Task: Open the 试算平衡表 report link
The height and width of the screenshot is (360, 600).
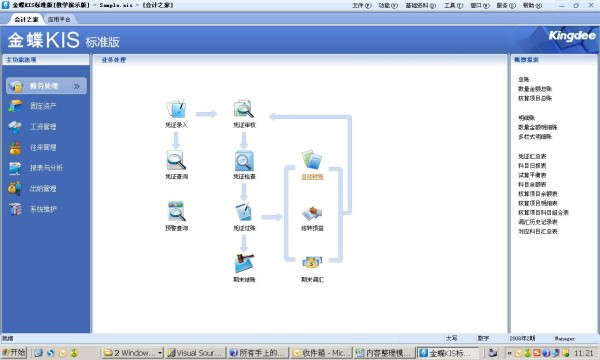Action: (532, 175)
